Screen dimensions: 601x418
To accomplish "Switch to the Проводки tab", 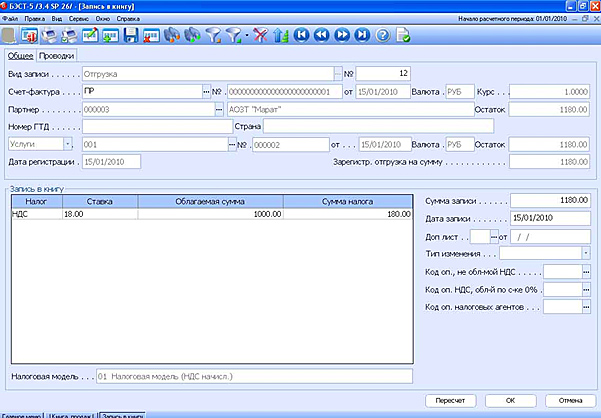I will (57, 55).
